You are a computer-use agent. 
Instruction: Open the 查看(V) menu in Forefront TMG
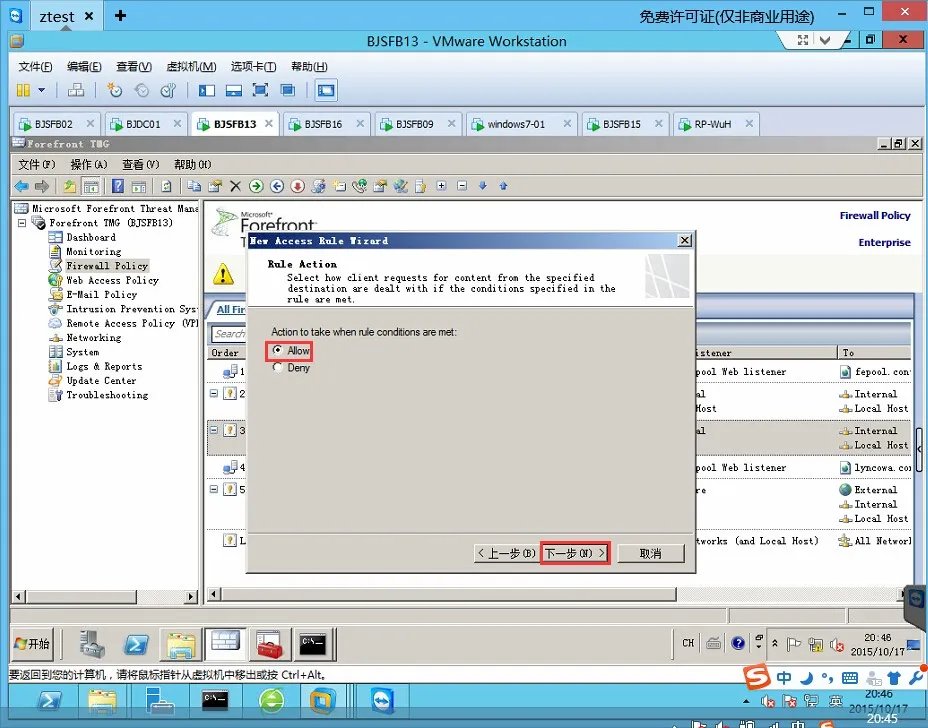click(x=140, y=164)
